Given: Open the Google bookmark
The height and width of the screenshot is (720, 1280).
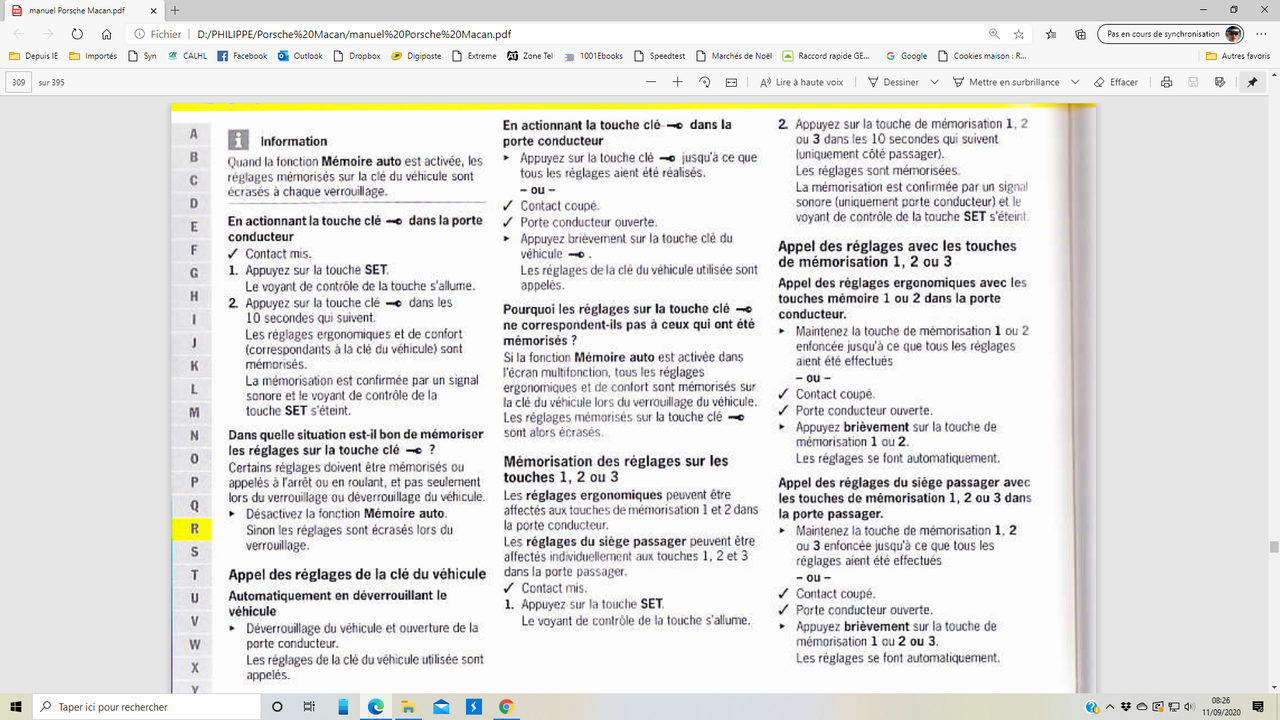Looking at the screenshot, I should tap(906, 56).
